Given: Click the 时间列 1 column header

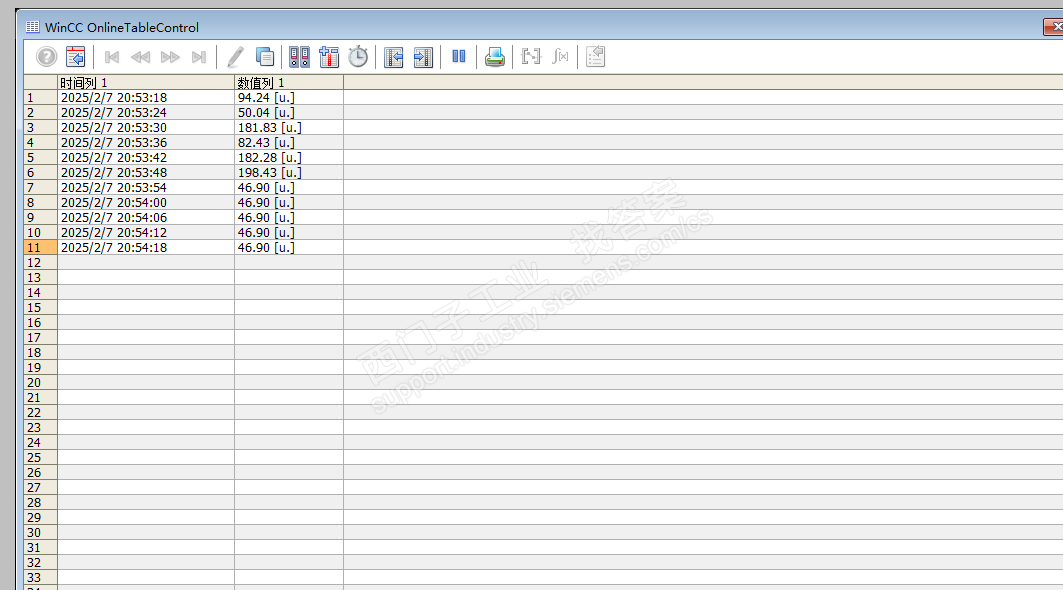Looking at the screenshot, I should (146, 83).
